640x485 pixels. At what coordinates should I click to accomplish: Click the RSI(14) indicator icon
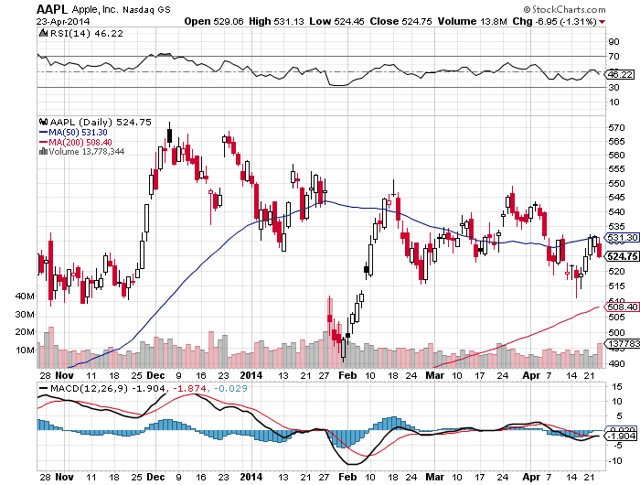(x=43, y=33)
